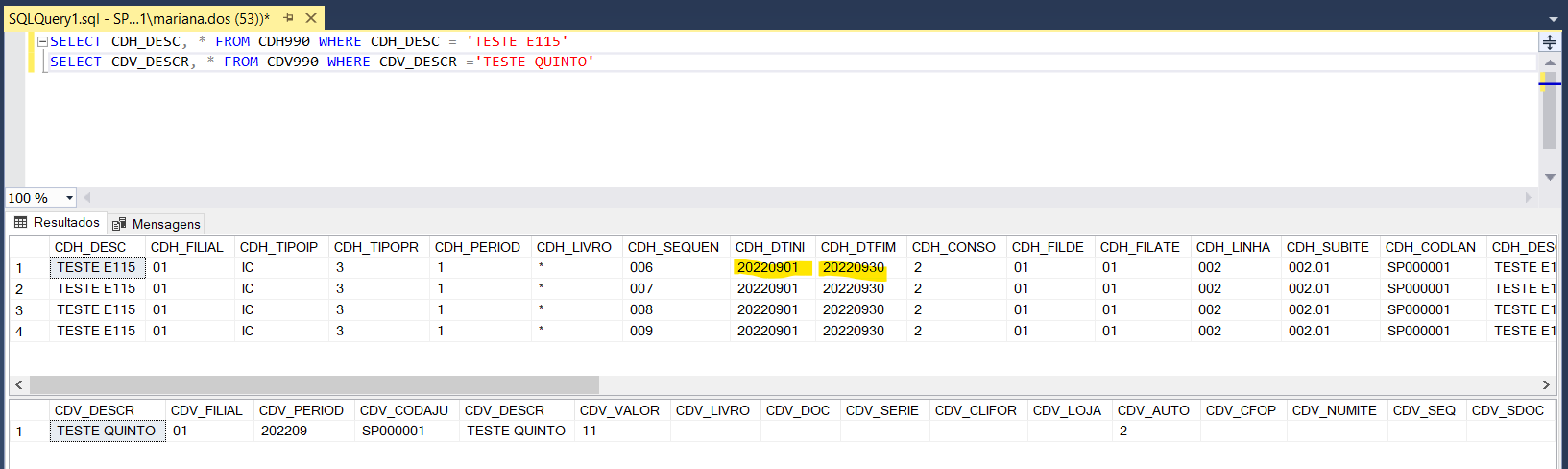The width and height of the screenshot is (1568, 469).
Task: Click the highlighted 20220930 cell in row 1
Action: point(860,268)
